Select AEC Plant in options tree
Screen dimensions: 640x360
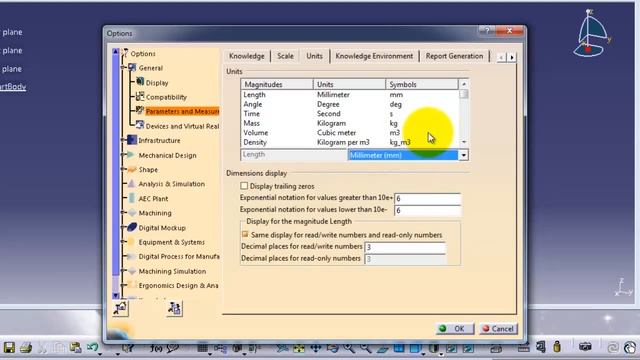point(153,198)
